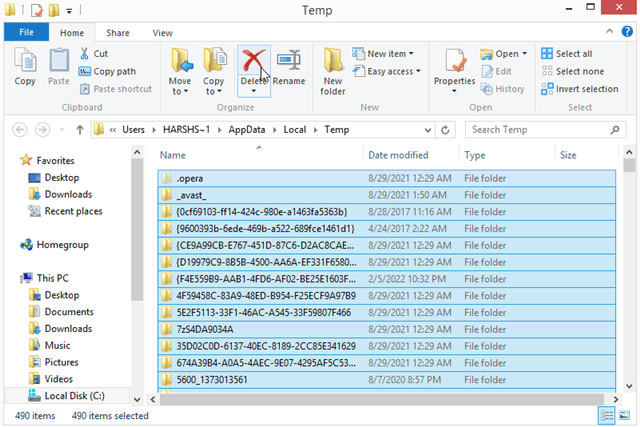Expand the Delete dropdown arrow
The height and width of the screenshot is (427, 640).
(253, 91)
